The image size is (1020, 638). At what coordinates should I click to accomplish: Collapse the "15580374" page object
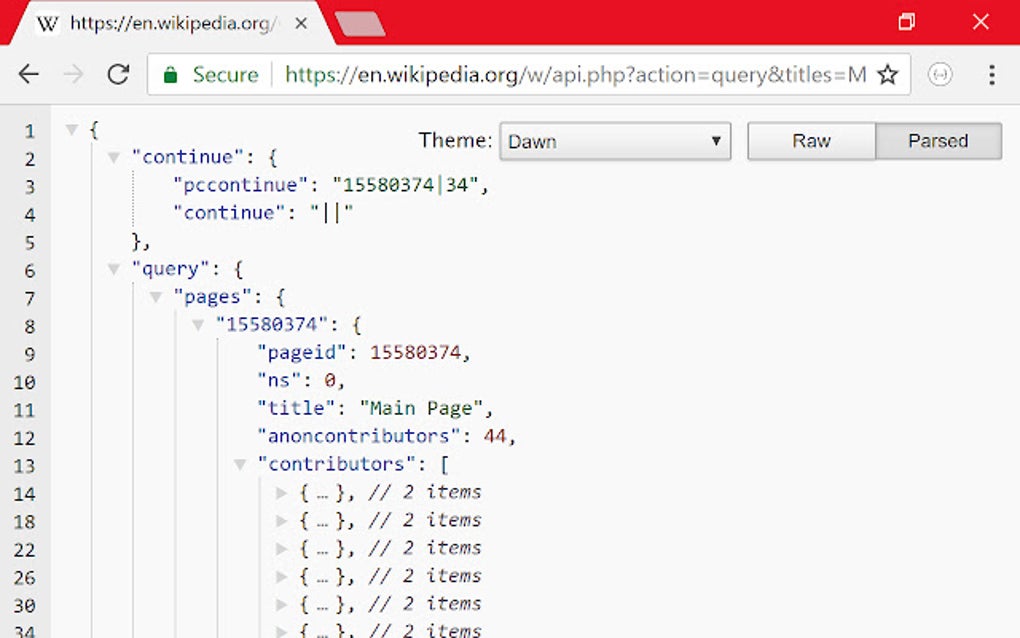click(198, 324)
